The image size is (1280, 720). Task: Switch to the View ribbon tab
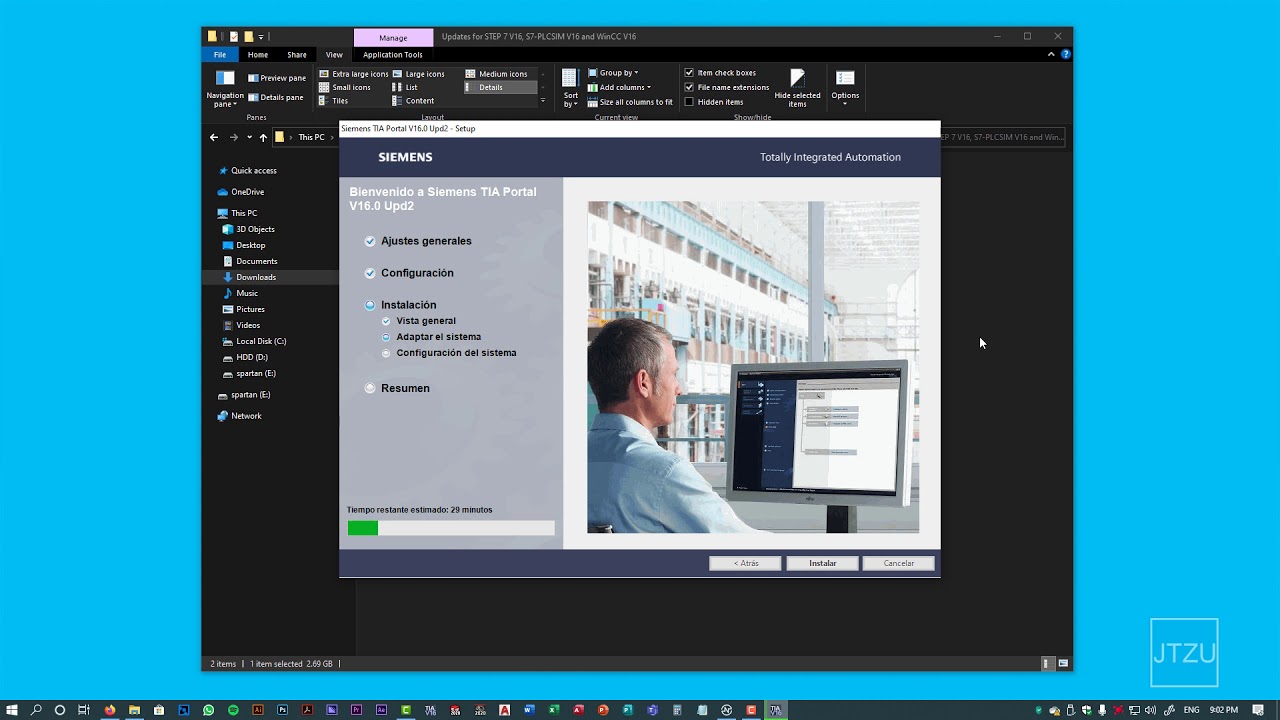point(334,55)
